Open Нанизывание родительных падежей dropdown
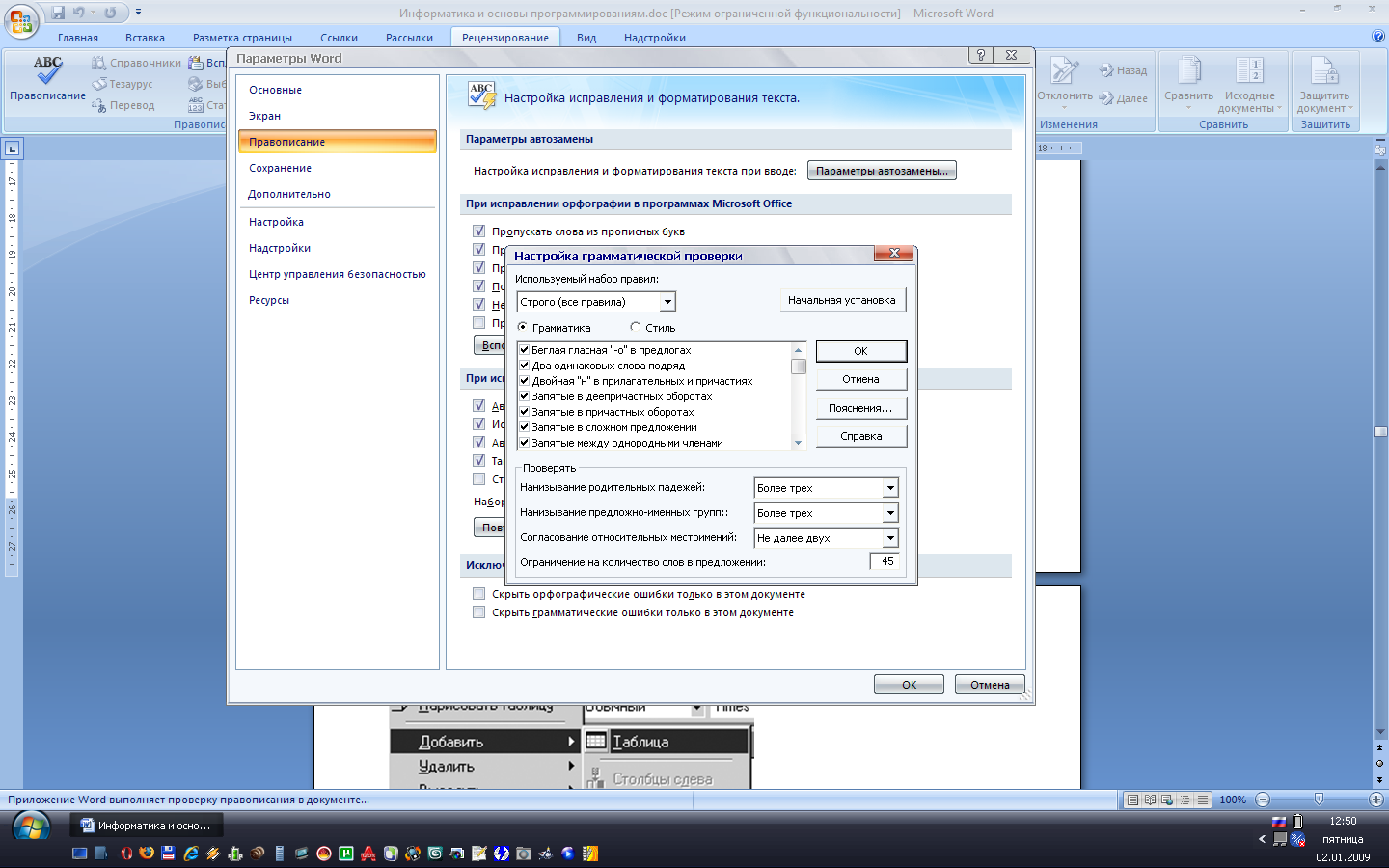1389x868 pixels. 890,488
